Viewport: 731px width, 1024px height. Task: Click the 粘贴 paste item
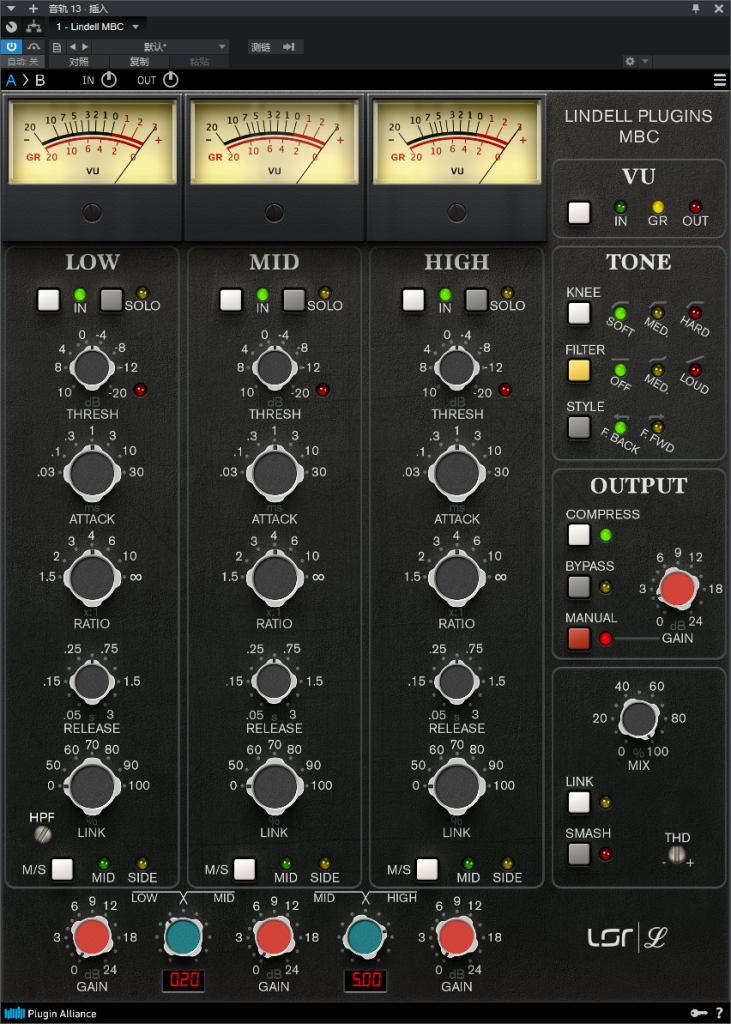199,61
